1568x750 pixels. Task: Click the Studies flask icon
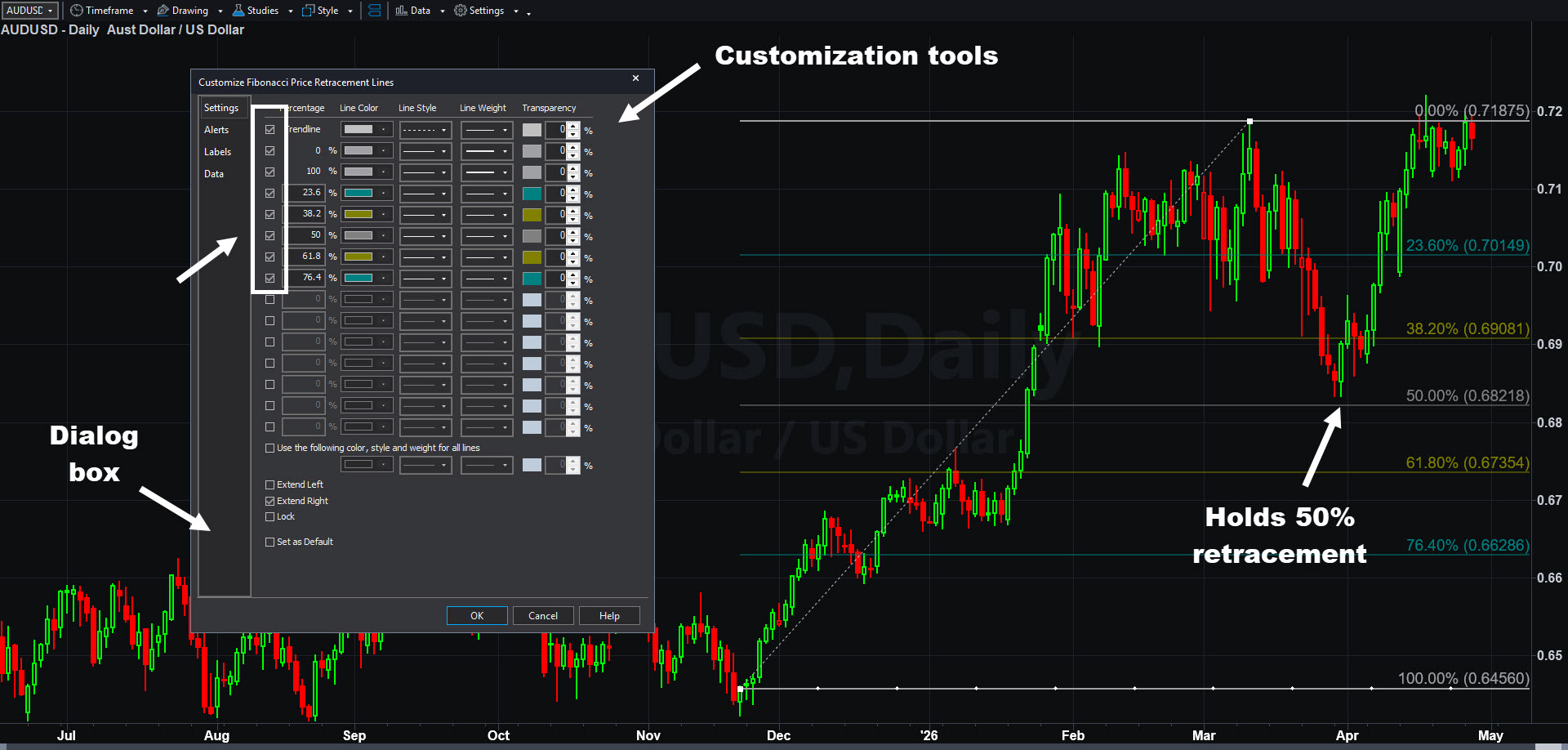(x=238, y=11)
